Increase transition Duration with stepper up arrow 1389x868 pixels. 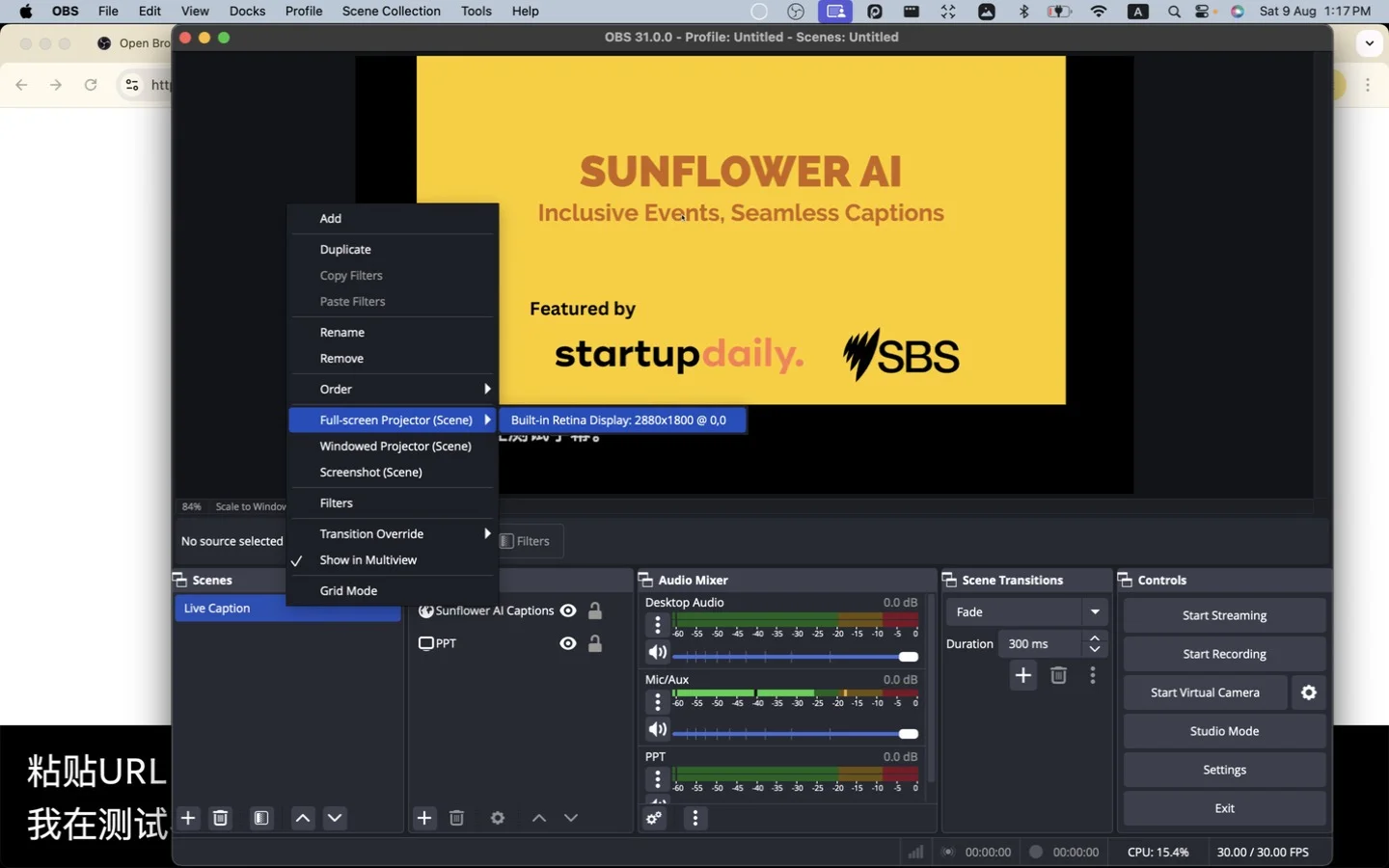1095,637
